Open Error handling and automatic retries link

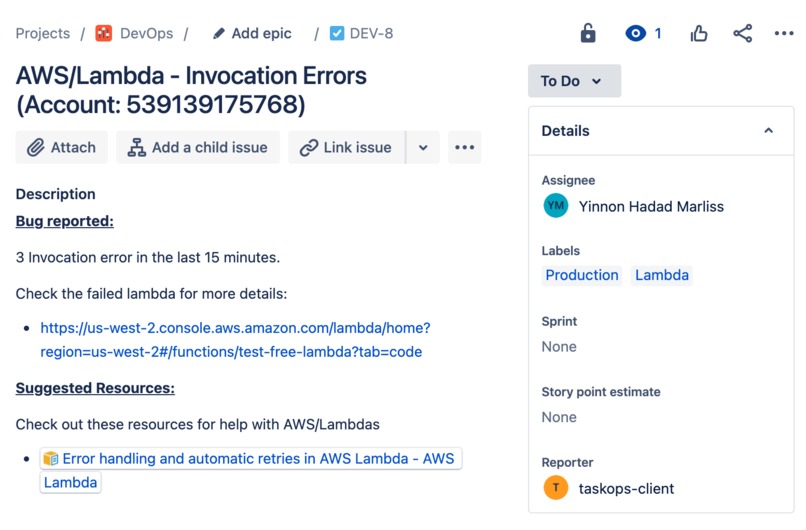[x=251, y=470]
